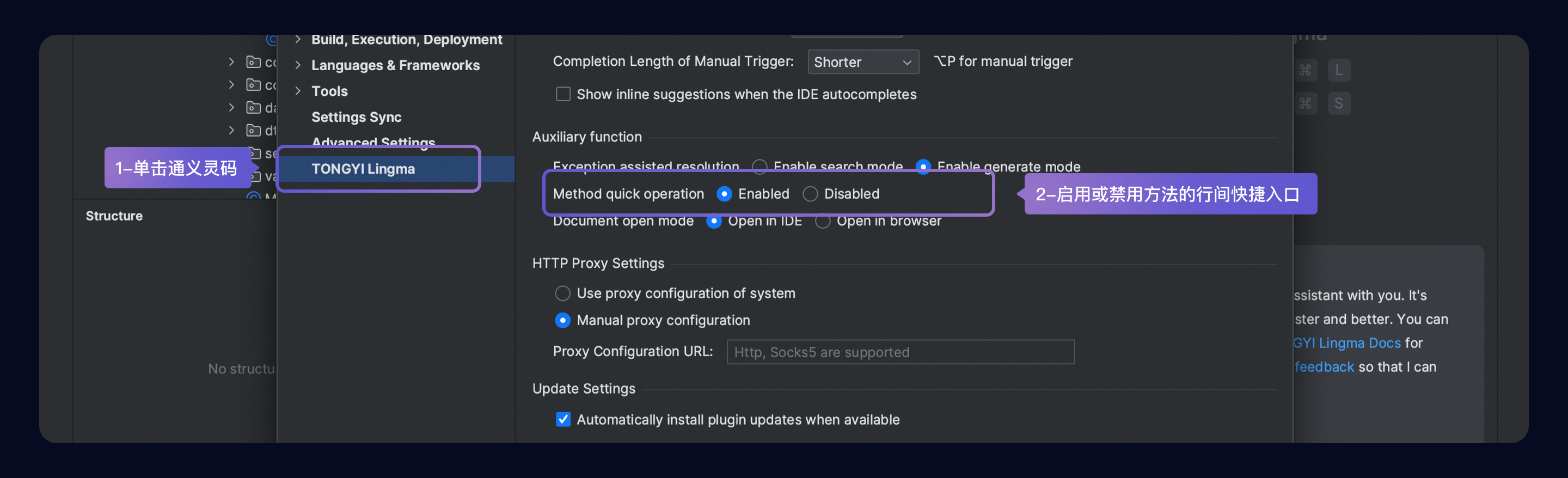Select Manual proxy configuration option
Viewport: 1568px width, 478px height.
pyautogui.click(x=562, y=320)
